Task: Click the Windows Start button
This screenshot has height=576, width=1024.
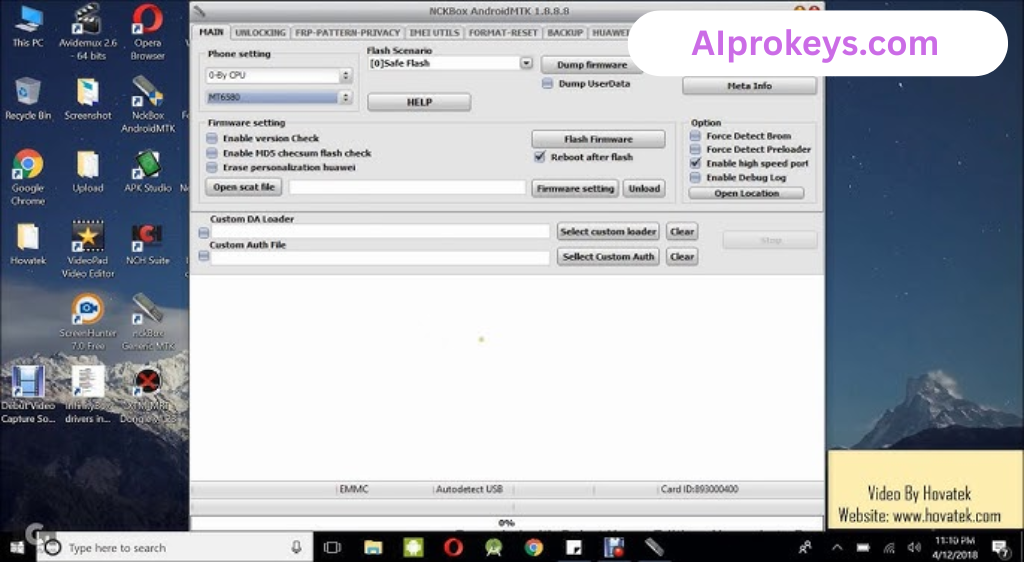Action: [17, 547]
